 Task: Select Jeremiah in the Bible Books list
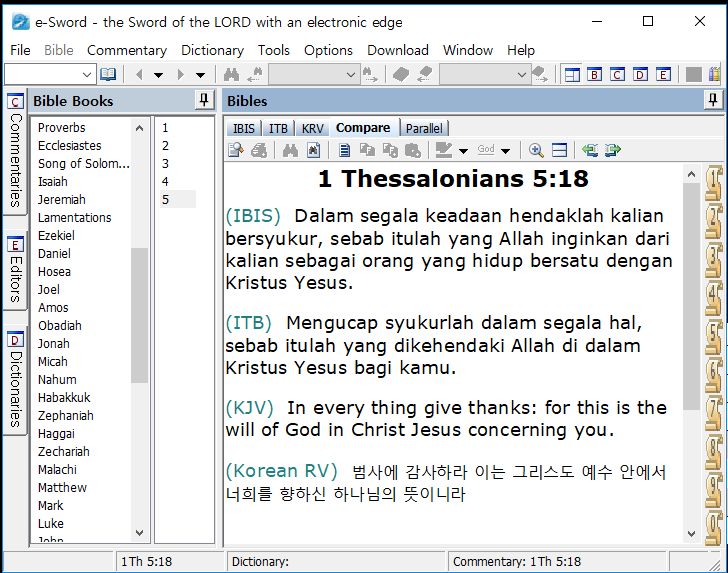pyautogui.click(x=62, y=200)
